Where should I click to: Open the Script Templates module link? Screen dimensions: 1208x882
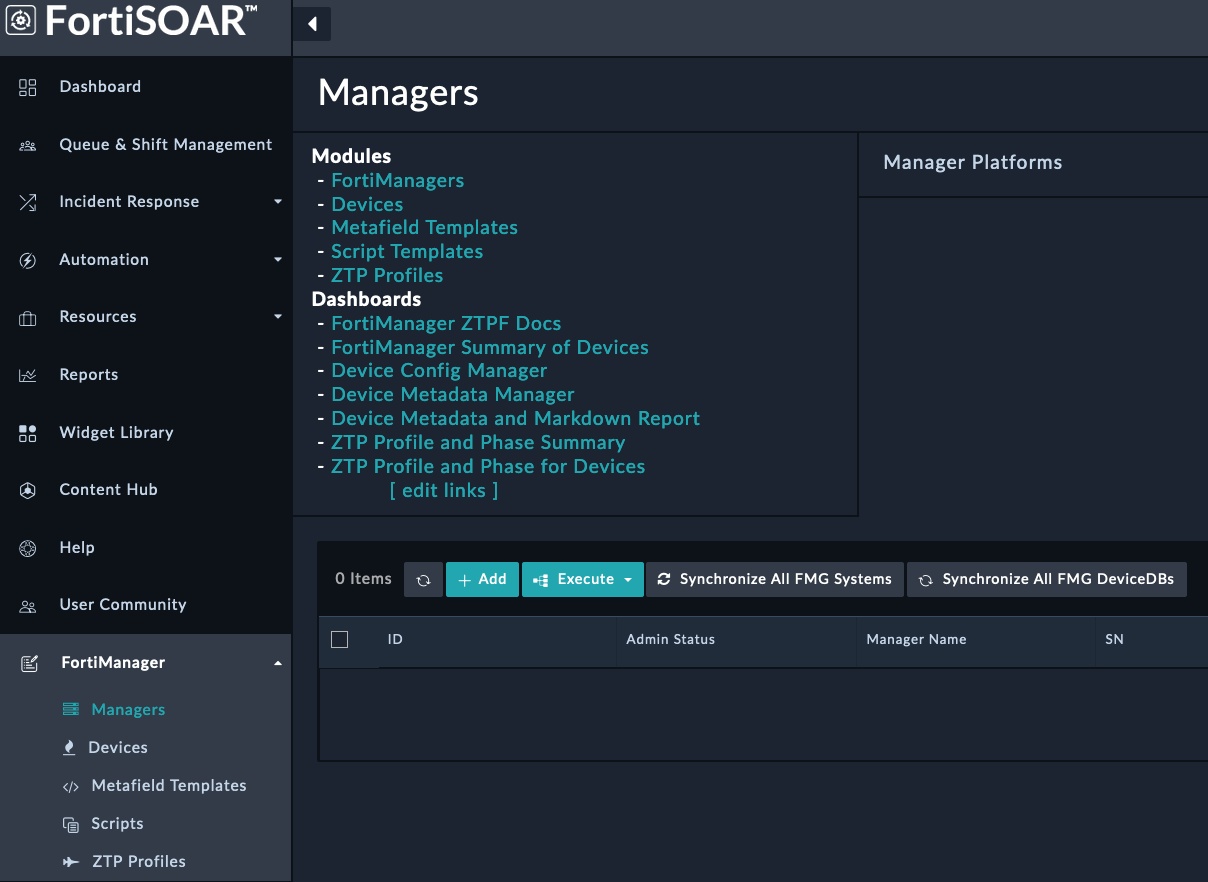pyautogui.click(x=407, y=252)
